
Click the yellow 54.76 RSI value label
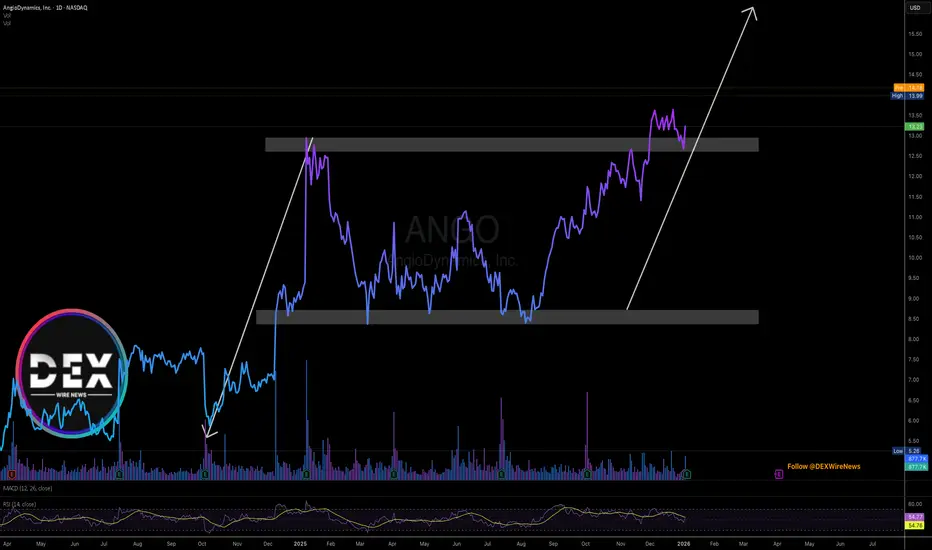pyautogui.click(x=915, y=525)
